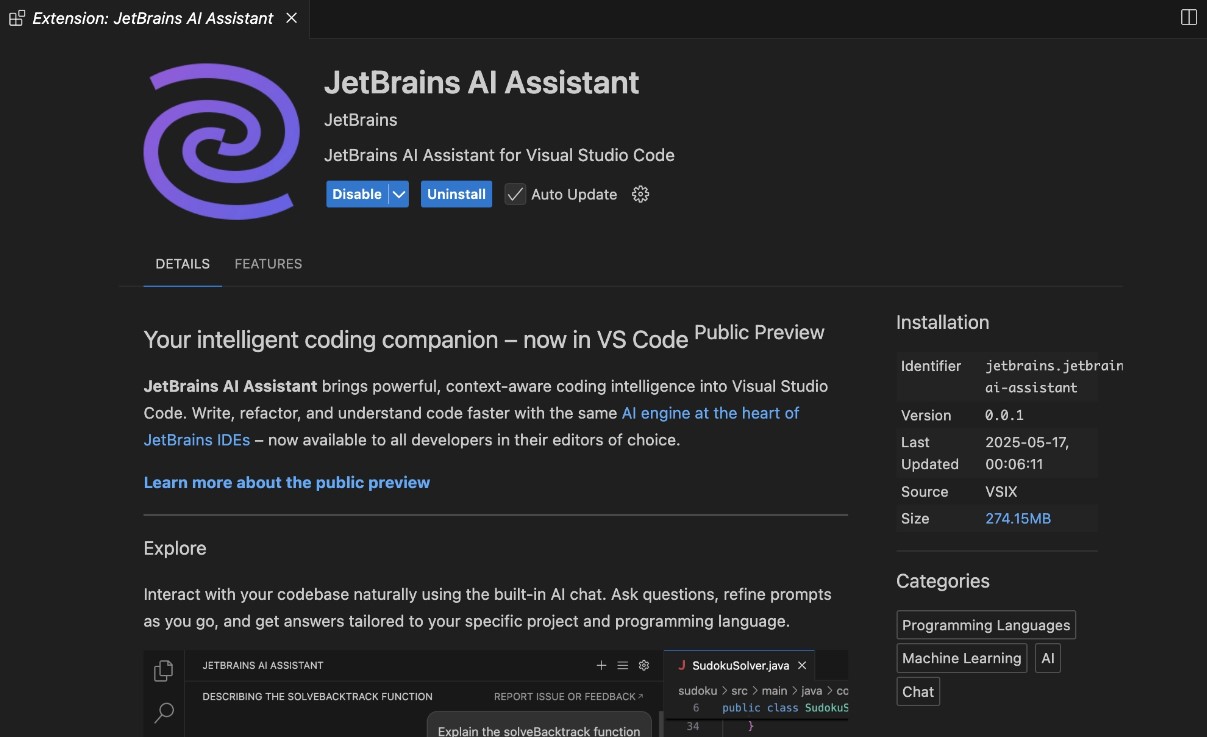The height and width of the screenshot is (737, 1207).
Task: Click the Programming Languages category tag
Action: (986, 625)
